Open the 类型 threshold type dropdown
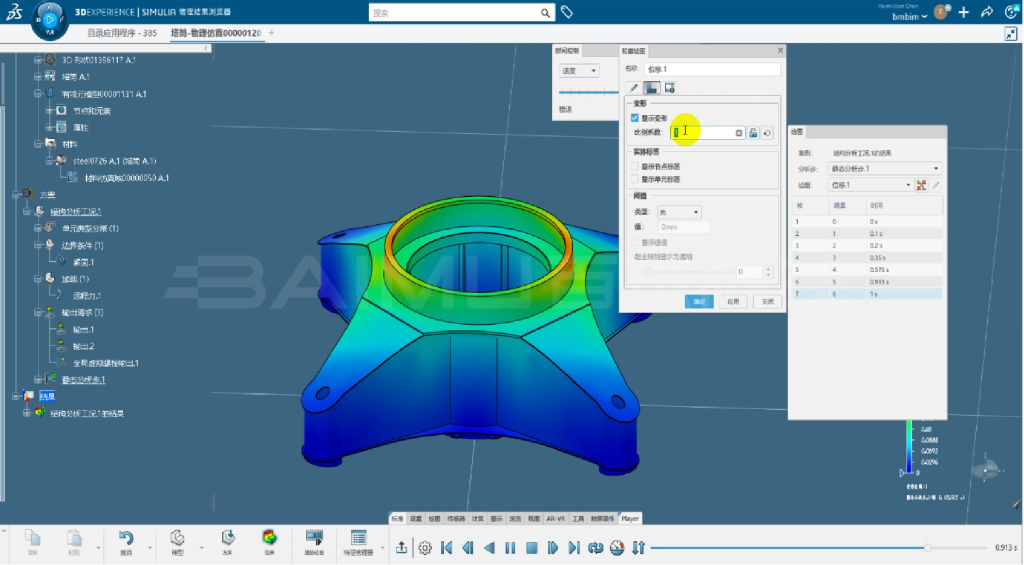Image resolution: width=1024 pixels, height=565 pixels. pyautogui.click(x=679, y=212)
